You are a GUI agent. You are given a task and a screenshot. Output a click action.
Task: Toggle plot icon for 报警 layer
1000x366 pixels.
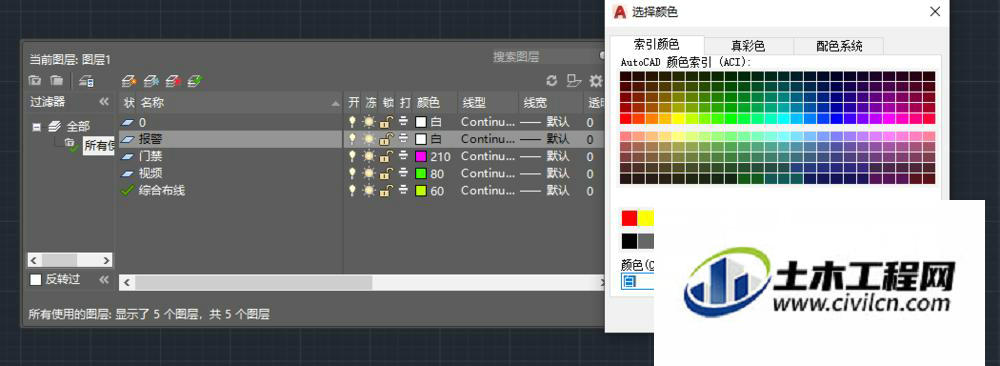point(404,139)
